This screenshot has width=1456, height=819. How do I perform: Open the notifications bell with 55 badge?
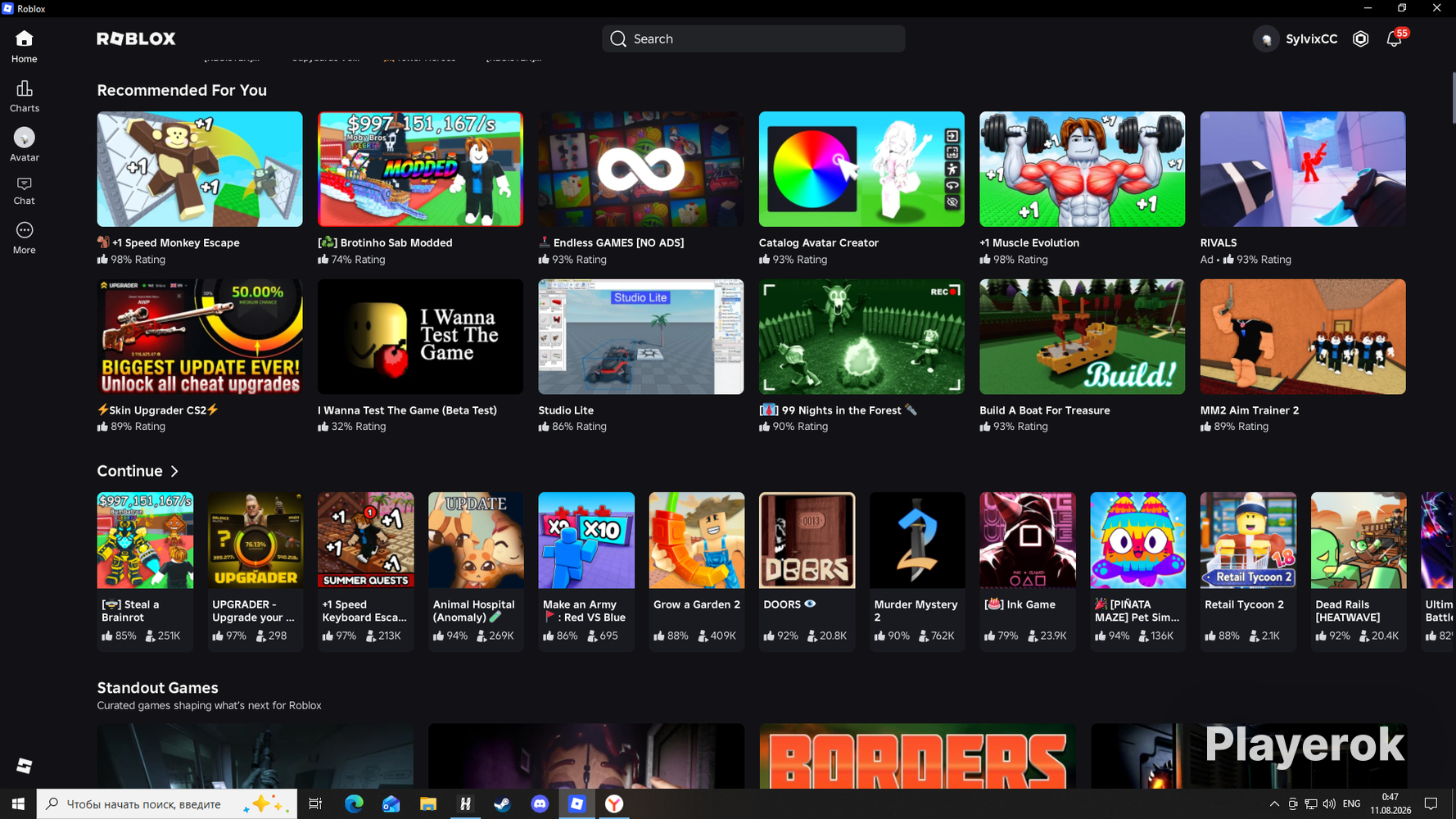coord(1394,38)
